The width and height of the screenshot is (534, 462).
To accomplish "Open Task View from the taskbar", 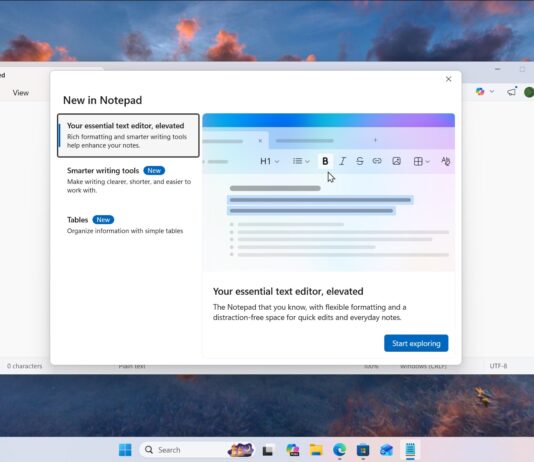I will [x=268, y=450].
